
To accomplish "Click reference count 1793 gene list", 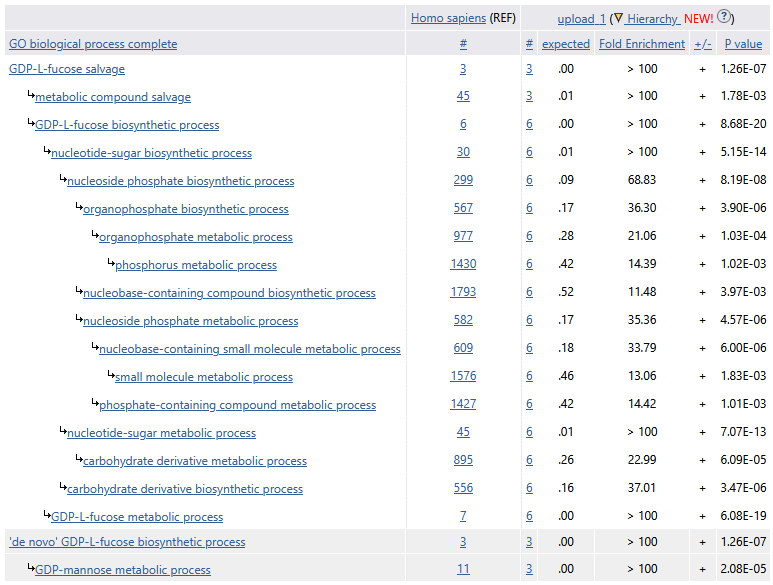I will point(463,293).
